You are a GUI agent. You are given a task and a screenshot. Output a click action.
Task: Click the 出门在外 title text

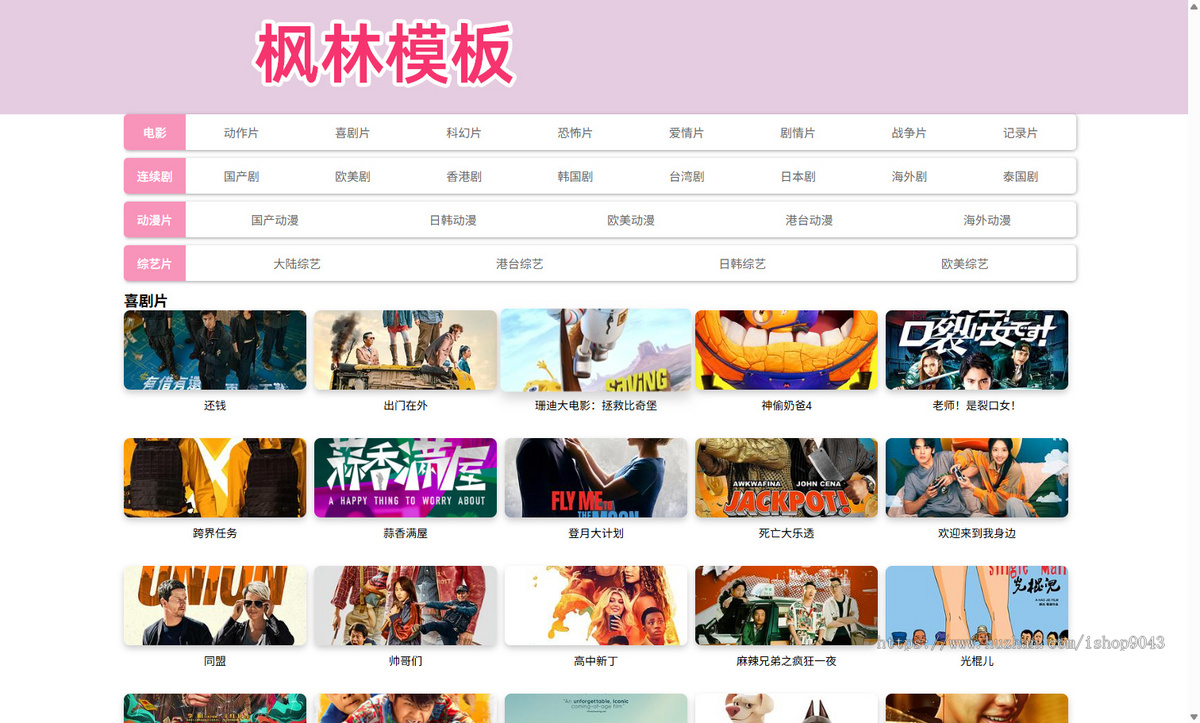click(405, 406)
